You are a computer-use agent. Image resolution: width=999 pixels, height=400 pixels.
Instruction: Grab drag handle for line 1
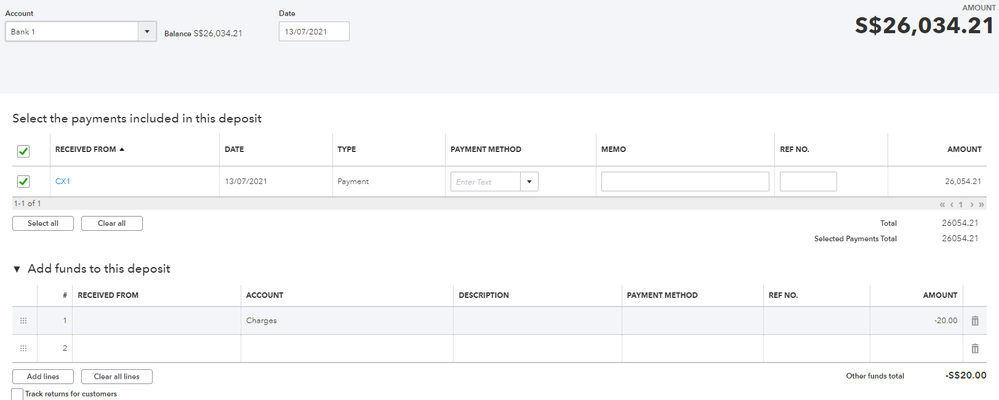pyautogui.click(x=24, y=321)
